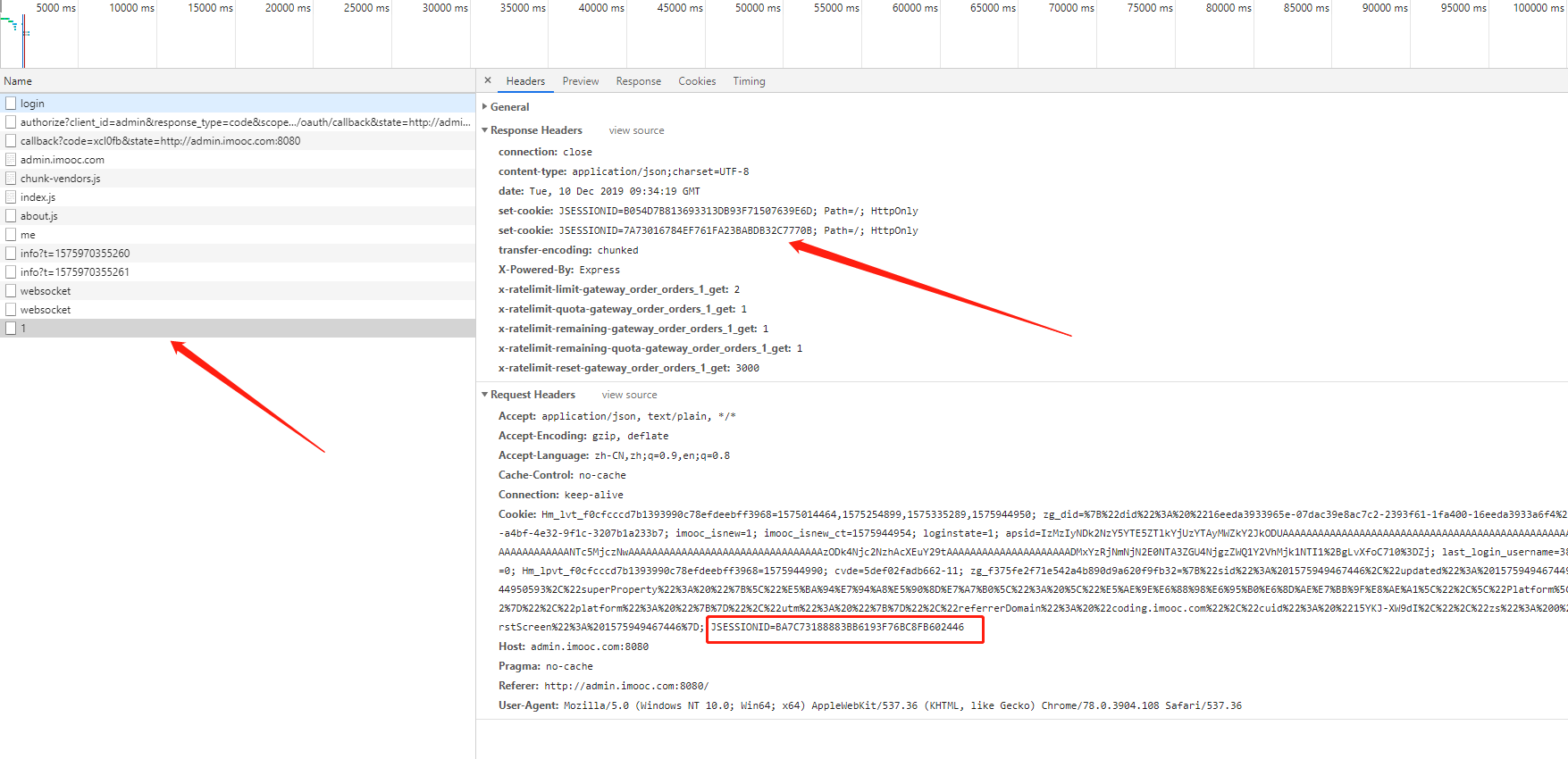Select the me request row

pos(238,235)
